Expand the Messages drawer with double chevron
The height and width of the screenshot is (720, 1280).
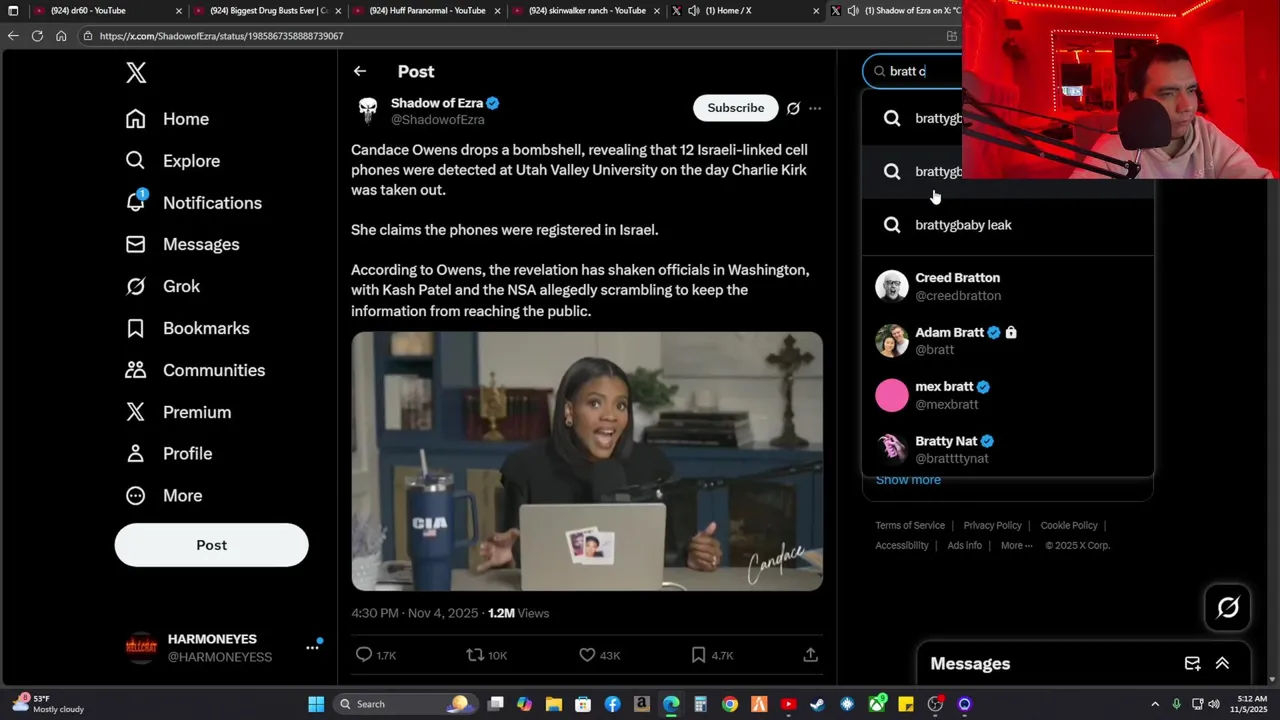[1222, 664]
